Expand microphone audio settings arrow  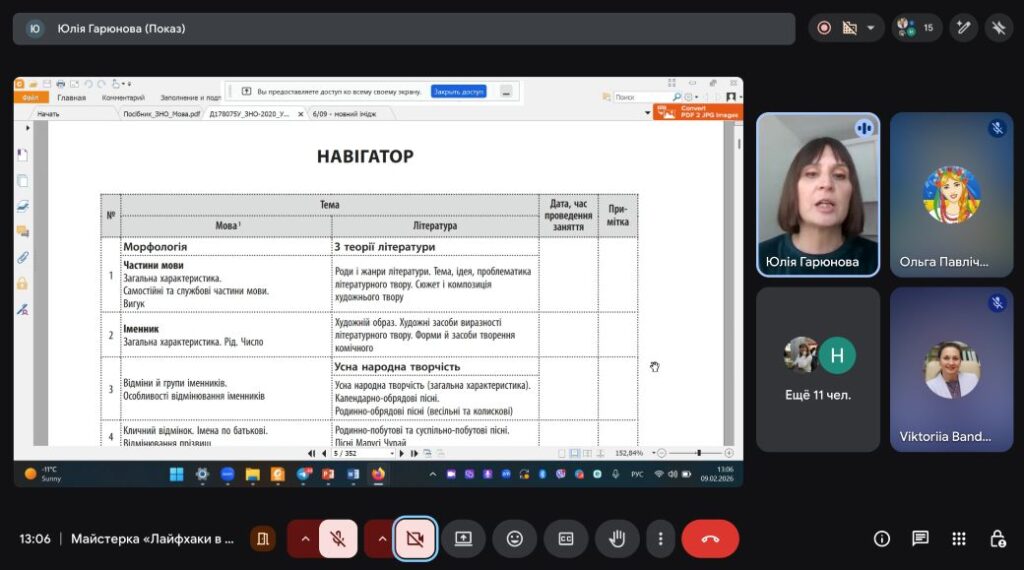point(304,539)
